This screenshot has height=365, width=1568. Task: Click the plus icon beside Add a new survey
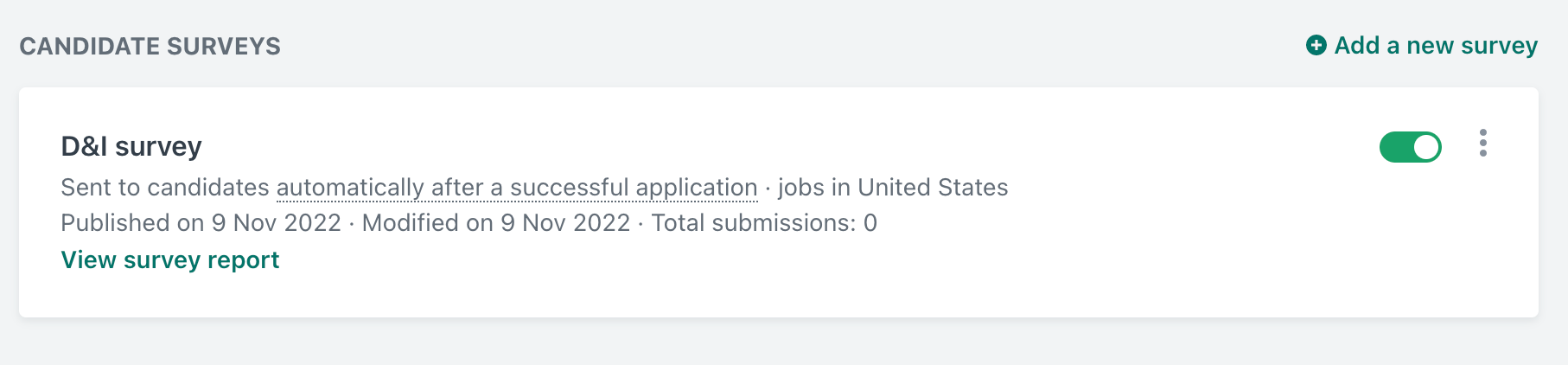pyautogui.click(x=1316, y=45)
